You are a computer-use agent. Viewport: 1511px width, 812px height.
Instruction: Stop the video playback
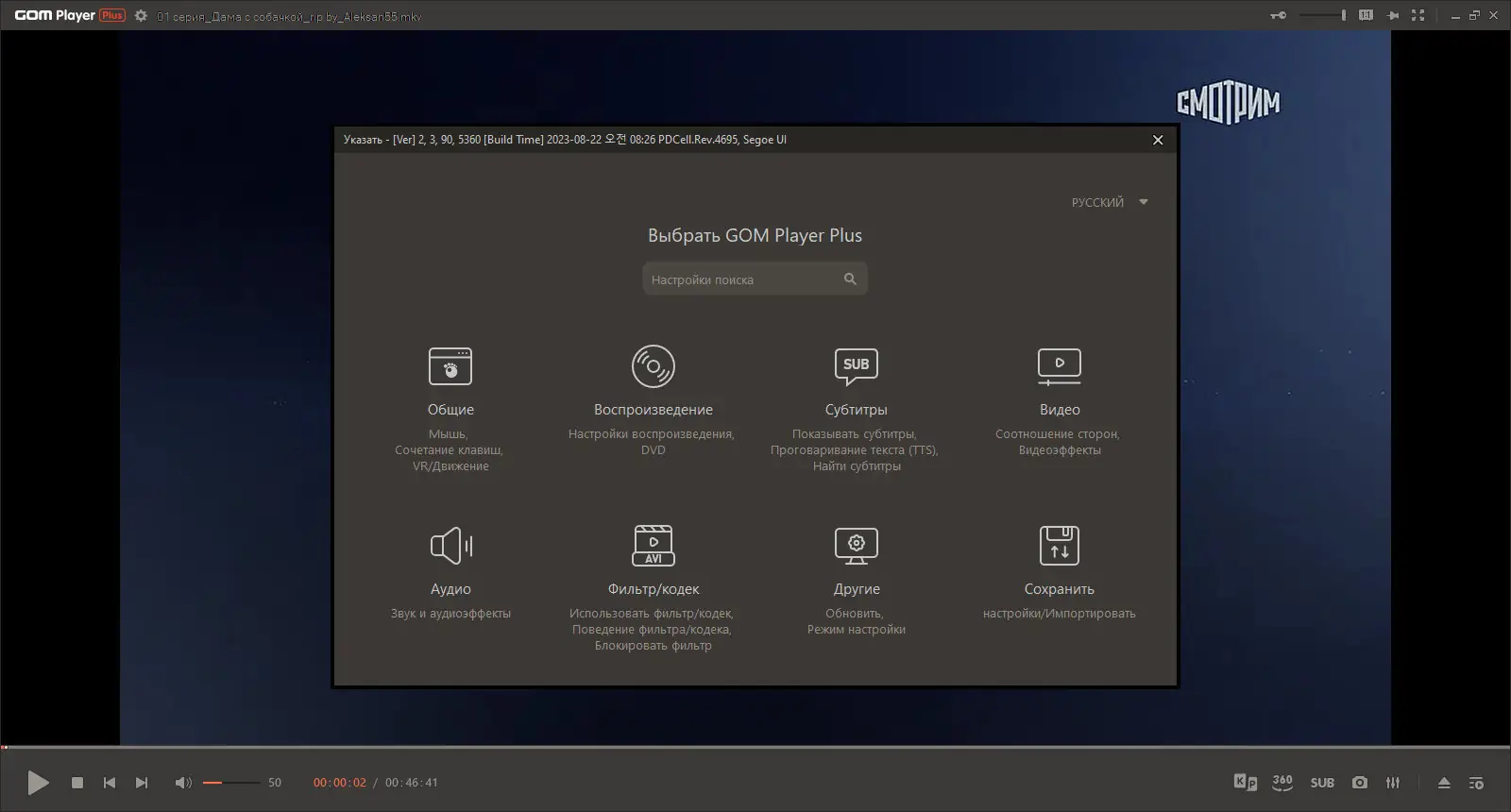[x=77, y=782]
